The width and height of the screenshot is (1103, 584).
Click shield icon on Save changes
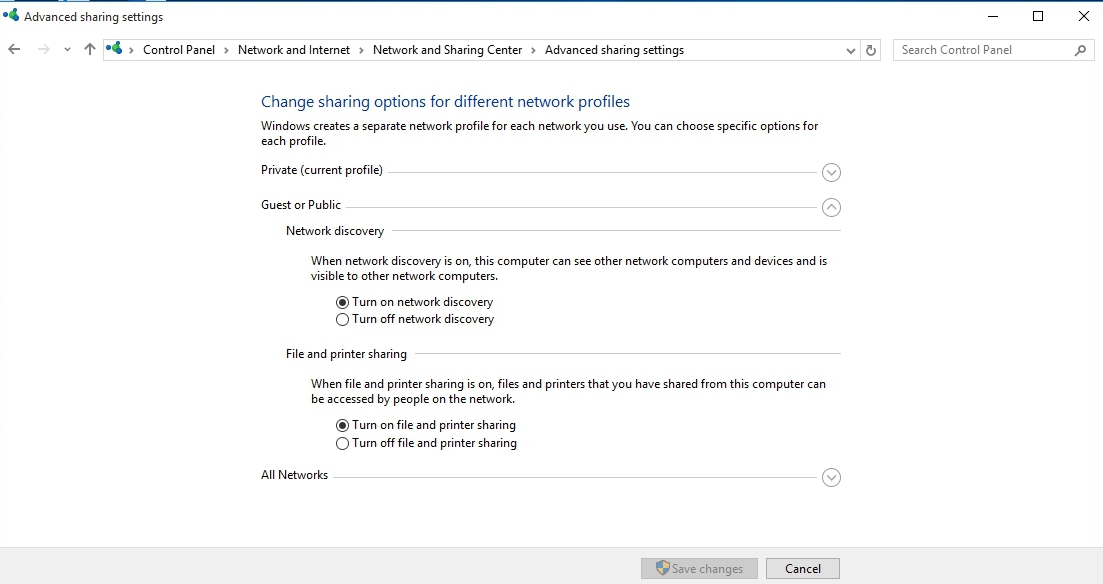tap(662, 568)
